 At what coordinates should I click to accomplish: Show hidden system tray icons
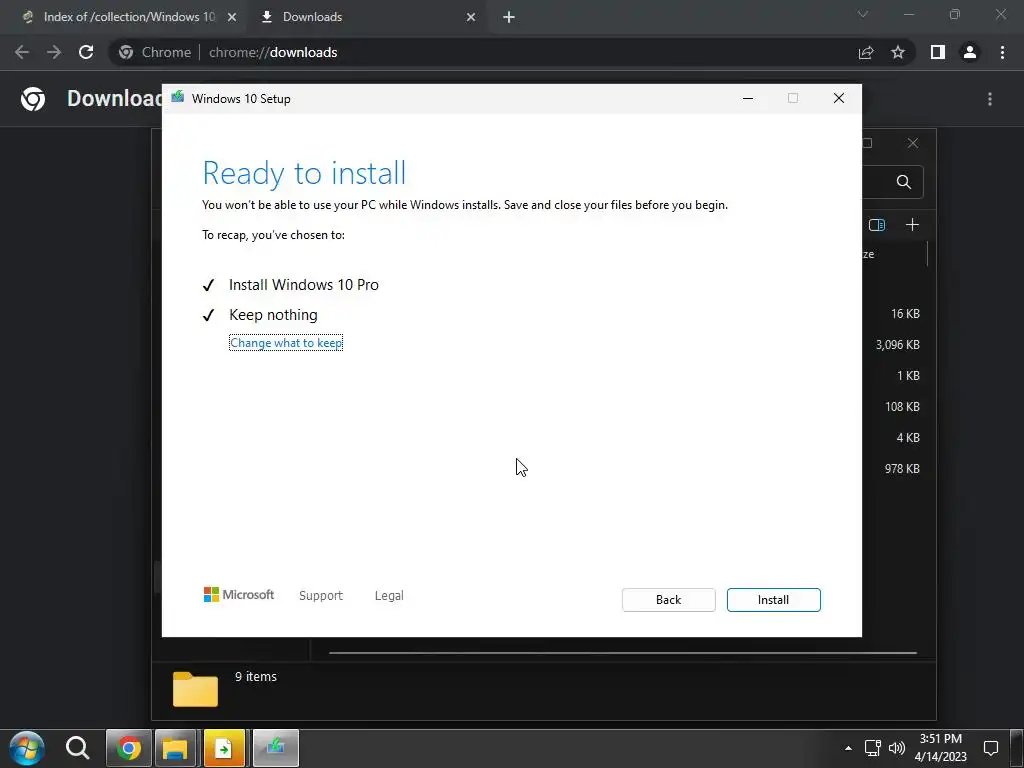848,748
